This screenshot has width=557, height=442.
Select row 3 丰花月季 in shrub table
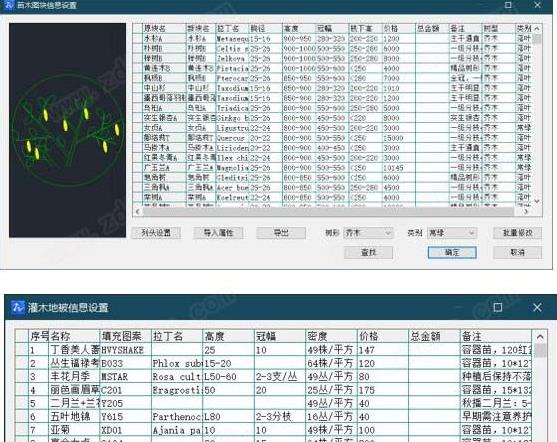[274, 377]
